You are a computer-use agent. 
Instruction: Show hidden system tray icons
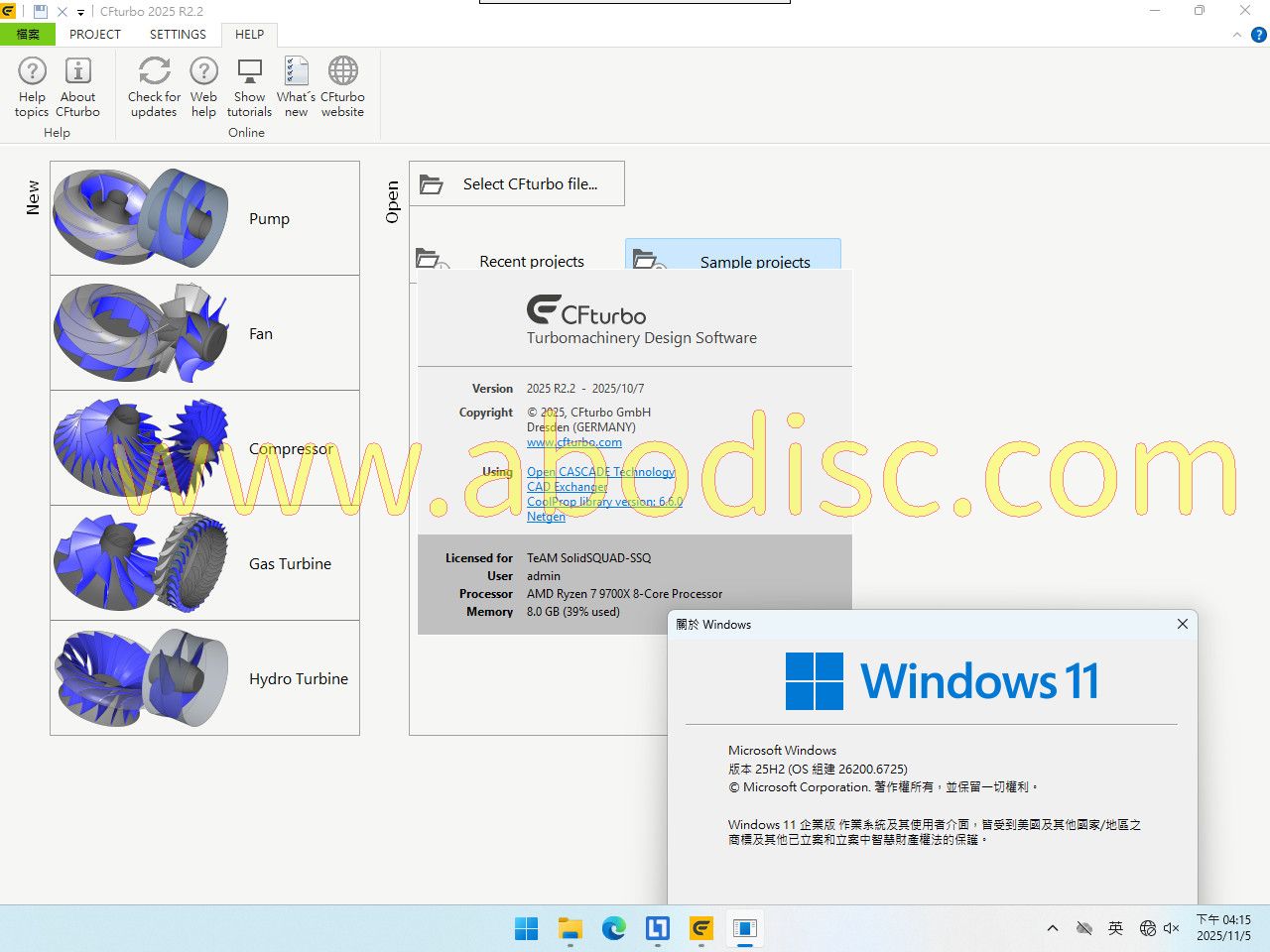(1052, 929)
